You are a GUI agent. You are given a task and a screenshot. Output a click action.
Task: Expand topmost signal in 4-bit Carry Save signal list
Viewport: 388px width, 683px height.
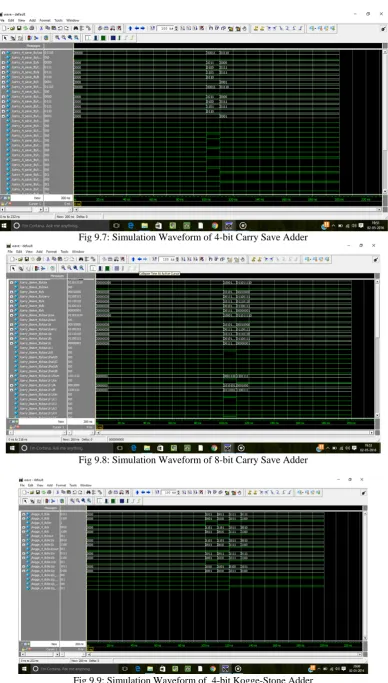tap(3, 53)
